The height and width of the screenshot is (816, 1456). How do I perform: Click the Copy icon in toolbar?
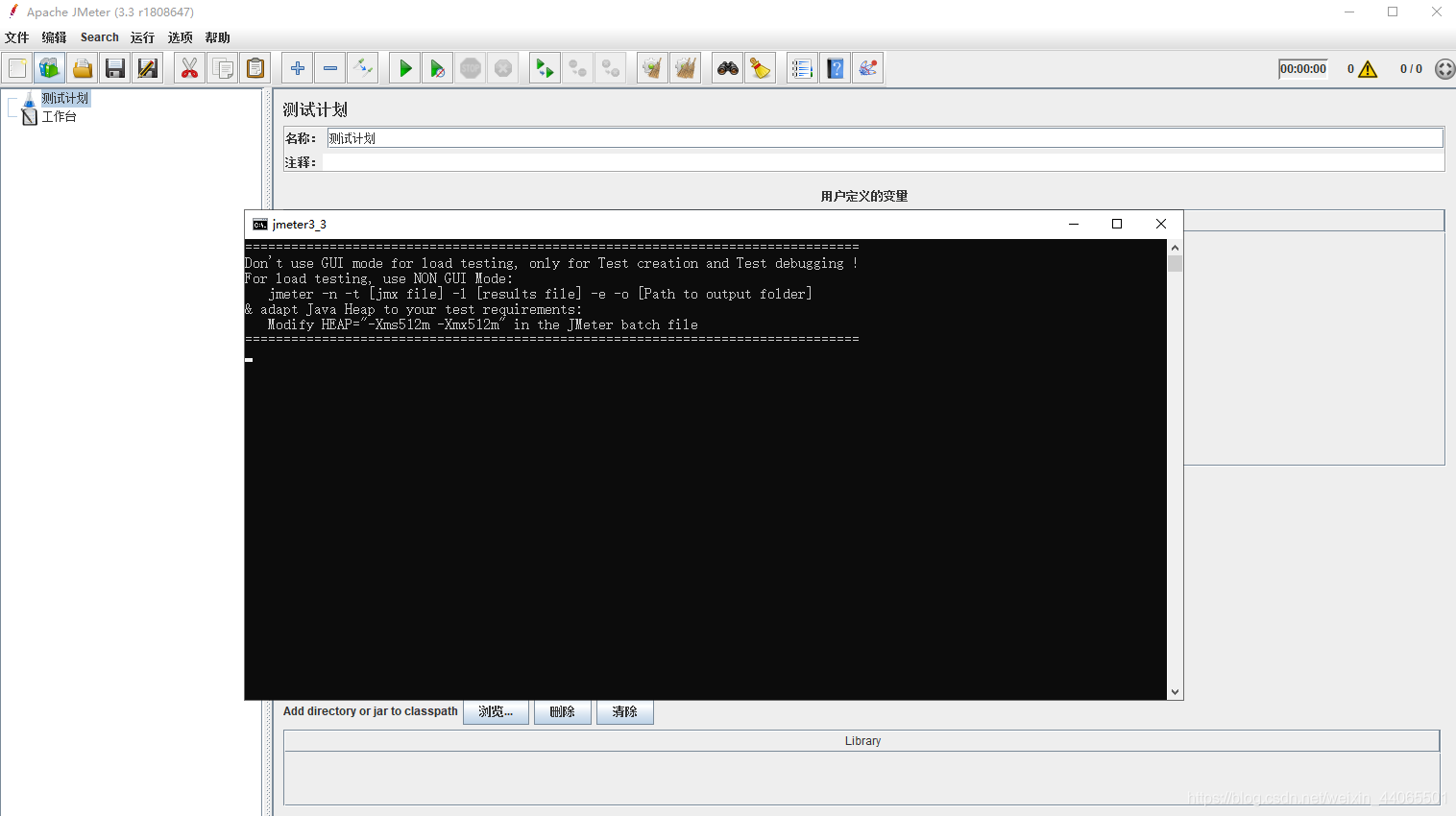(223, 68)
